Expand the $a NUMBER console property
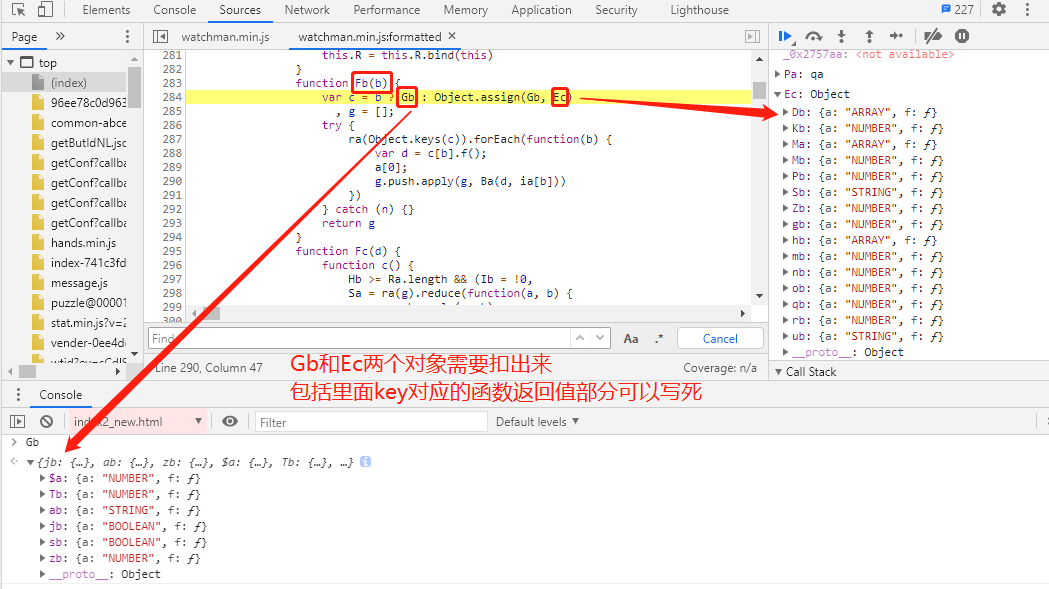Screen dimensions: 1049x589 tap(42, 478)
